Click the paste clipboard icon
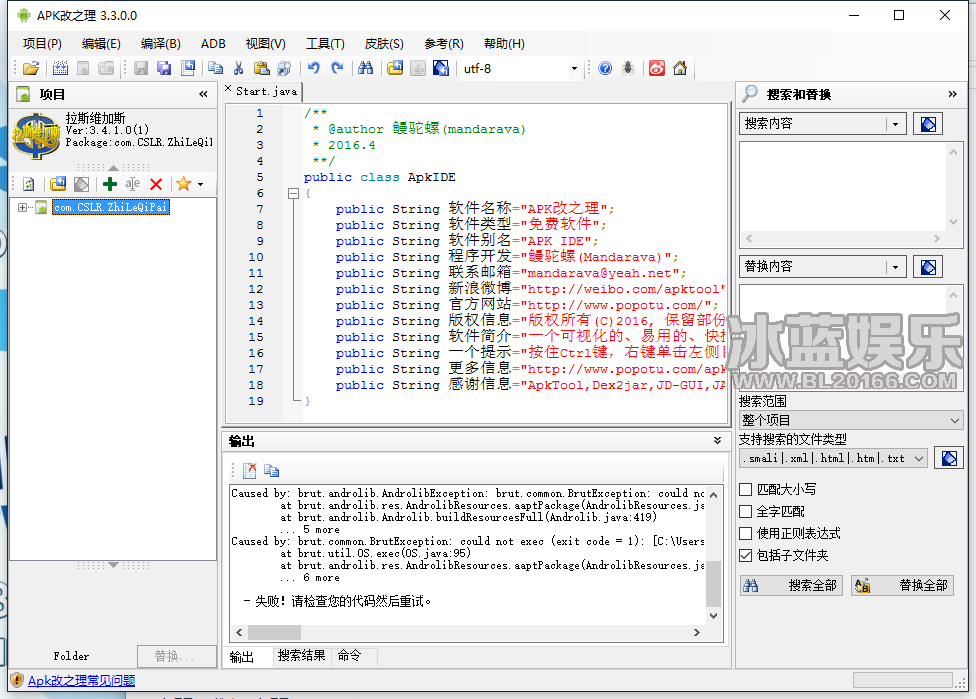This screenshot has width=976, height=699. [261, 68]
